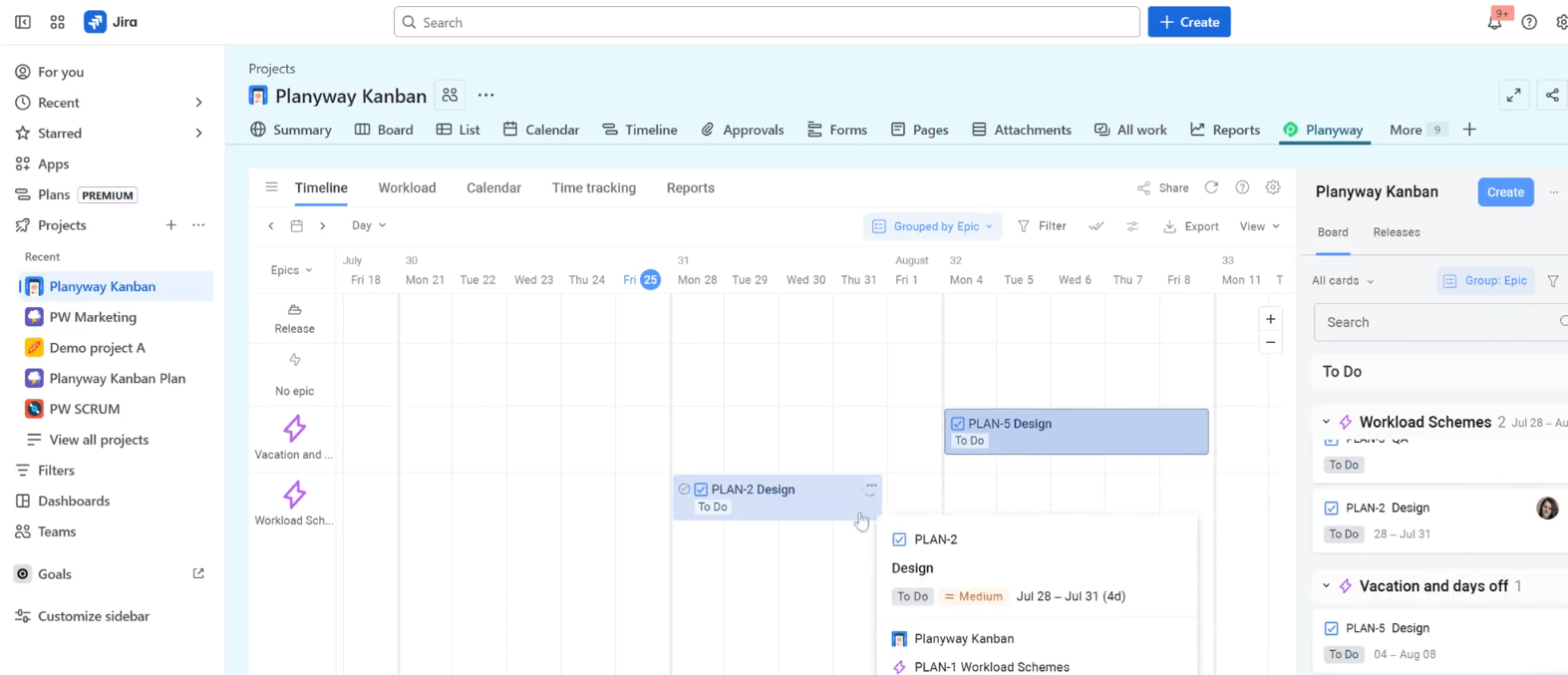Toggle checkbox on PLAN-5 Design timeline bar

pyautogui.click(x=958, y=424)
